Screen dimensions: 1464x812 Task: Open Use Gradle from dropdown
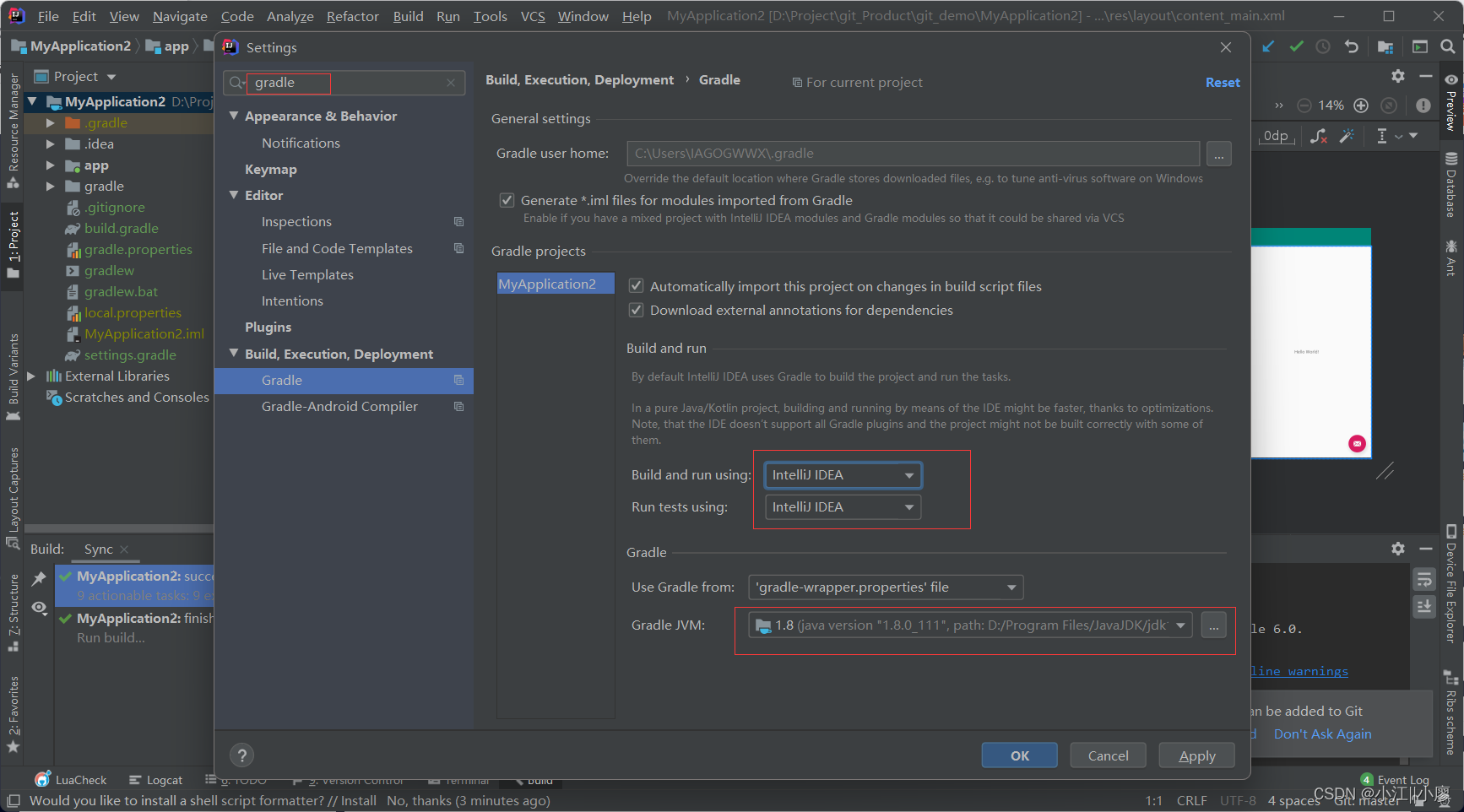pos(886,587)
